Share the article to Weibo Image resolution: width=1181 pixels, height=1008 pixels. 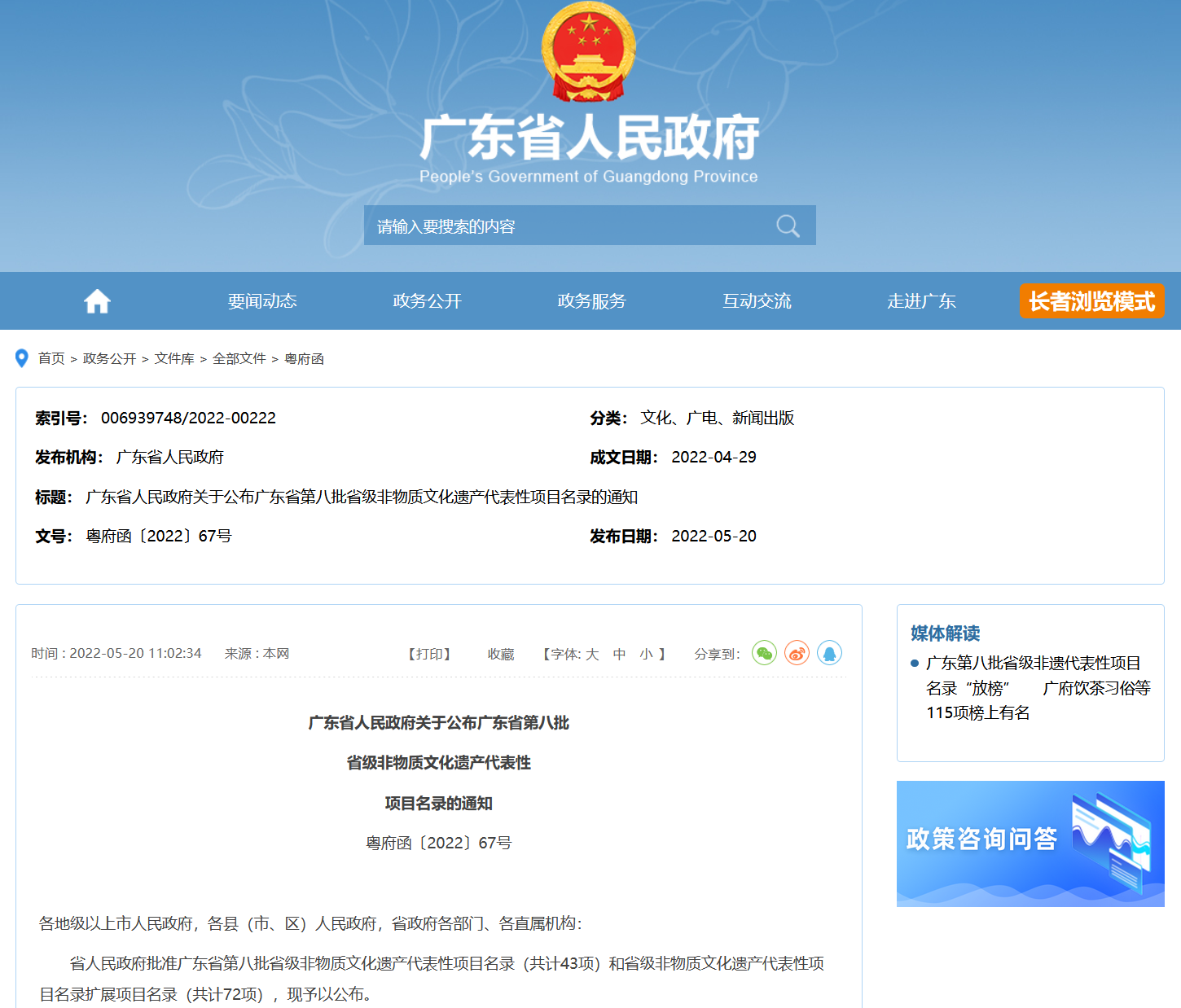(797, 653)
